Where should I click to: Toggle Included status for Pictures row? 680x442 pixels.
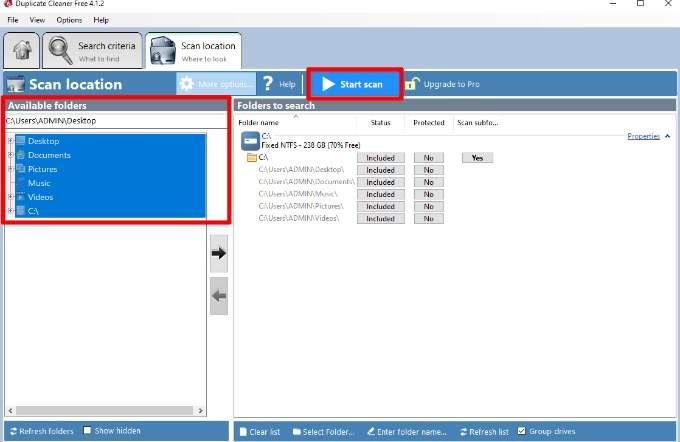click(380, 206)
